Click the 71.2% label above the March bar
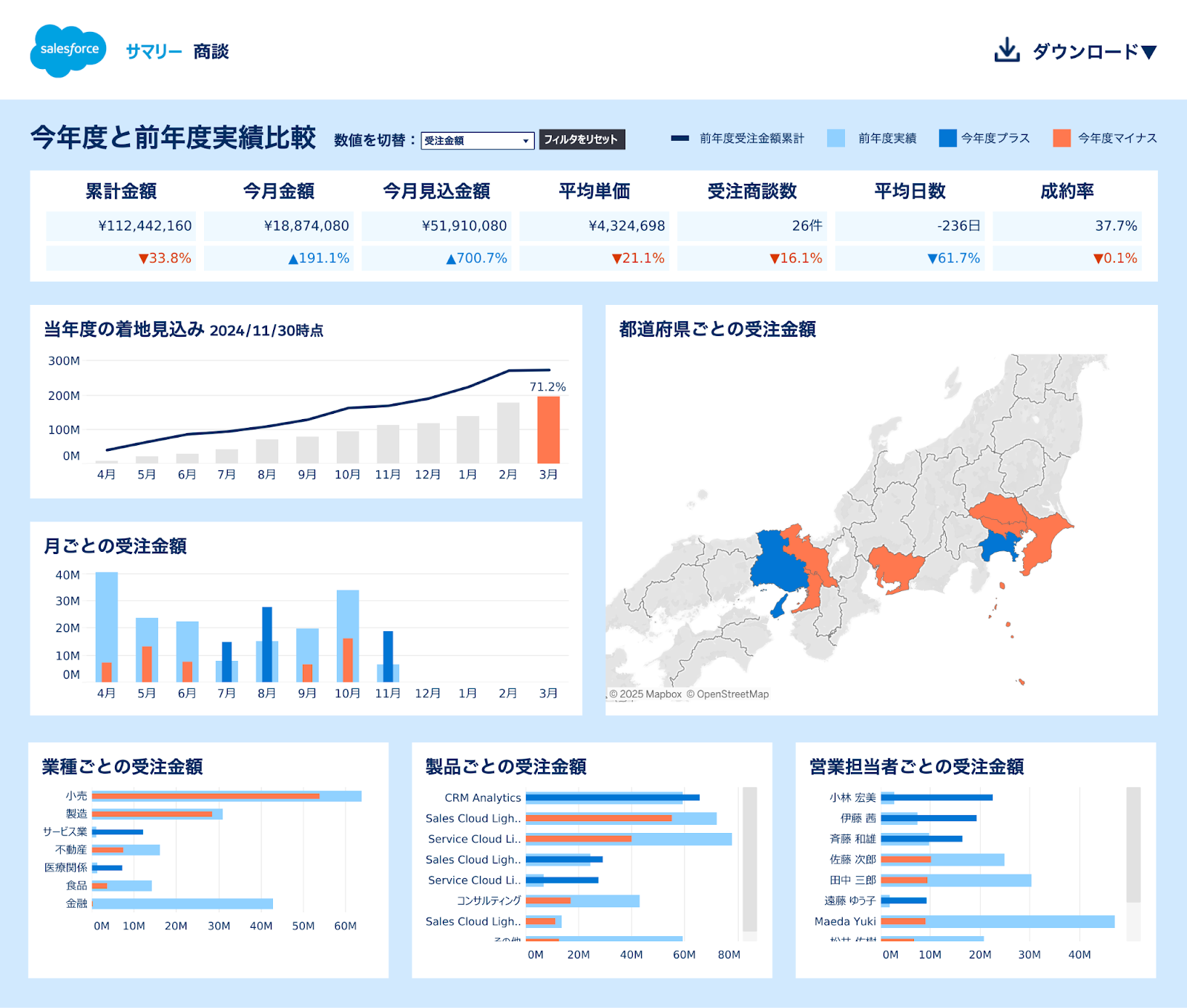The width and height of the screenshot is (1187, 1008). (x=548, y=386)
